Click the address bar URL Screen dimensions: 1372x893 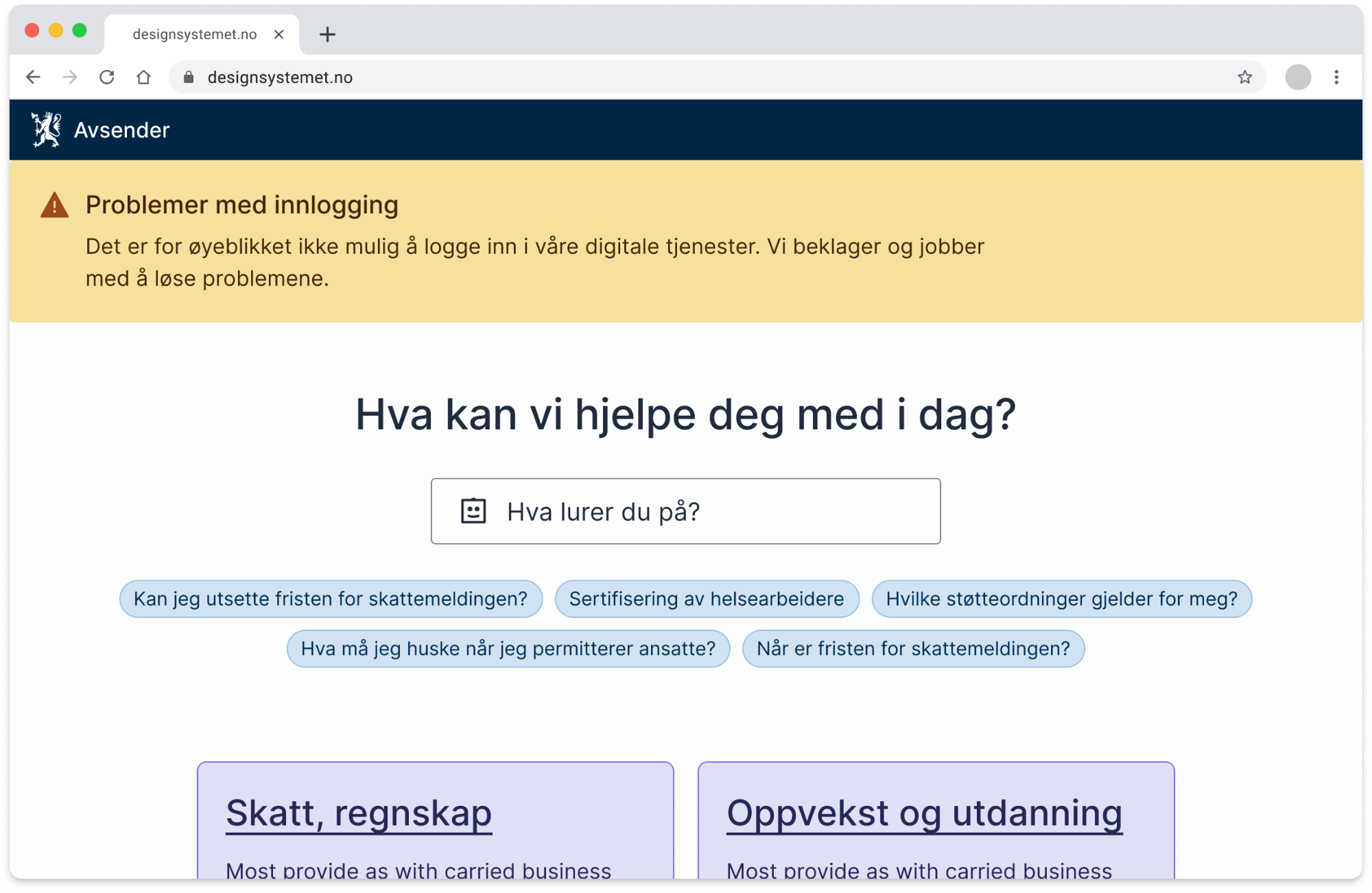[280, 78]
